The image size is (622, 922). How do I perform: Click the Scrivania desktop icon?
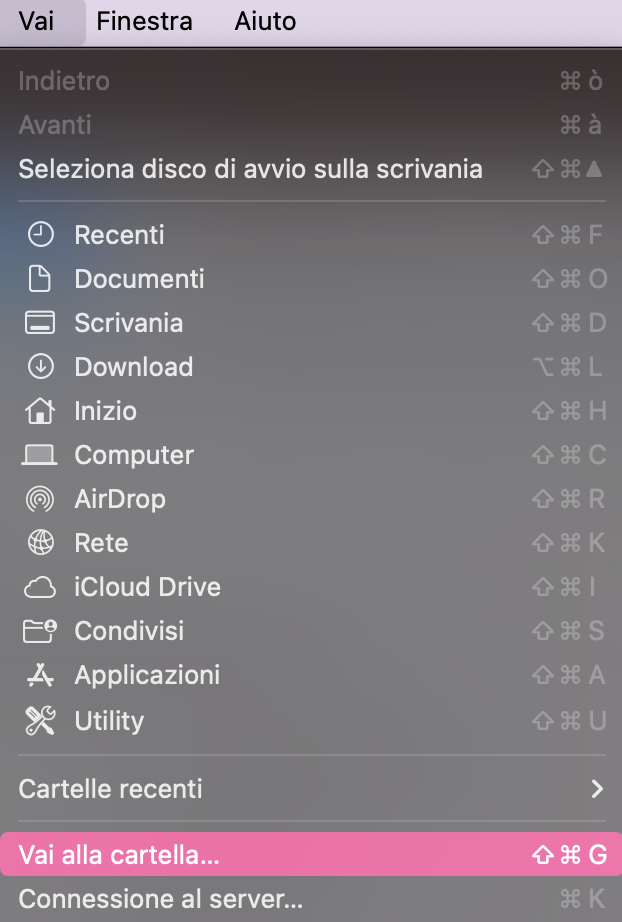point(40,322)
